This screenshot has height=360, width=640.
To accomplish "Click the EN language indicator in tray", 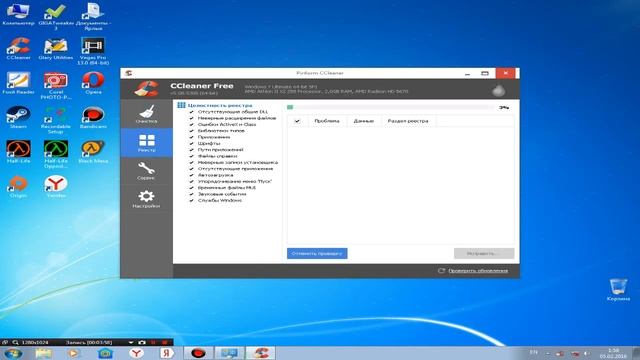I will click(533, 352).
